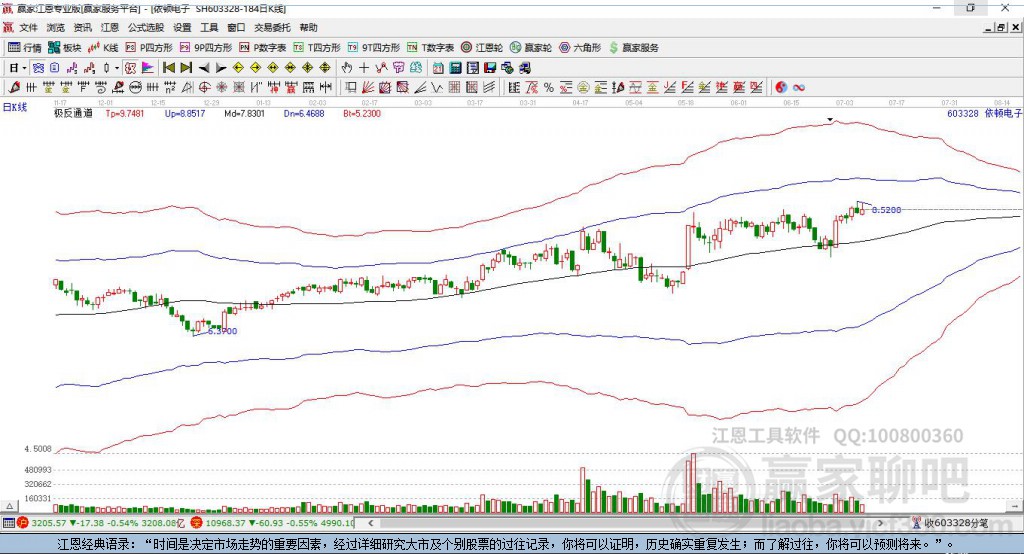This screenshot has height=554, width=1024.
Task: Select the Gann fan lines tool
Action: point(368,87)
